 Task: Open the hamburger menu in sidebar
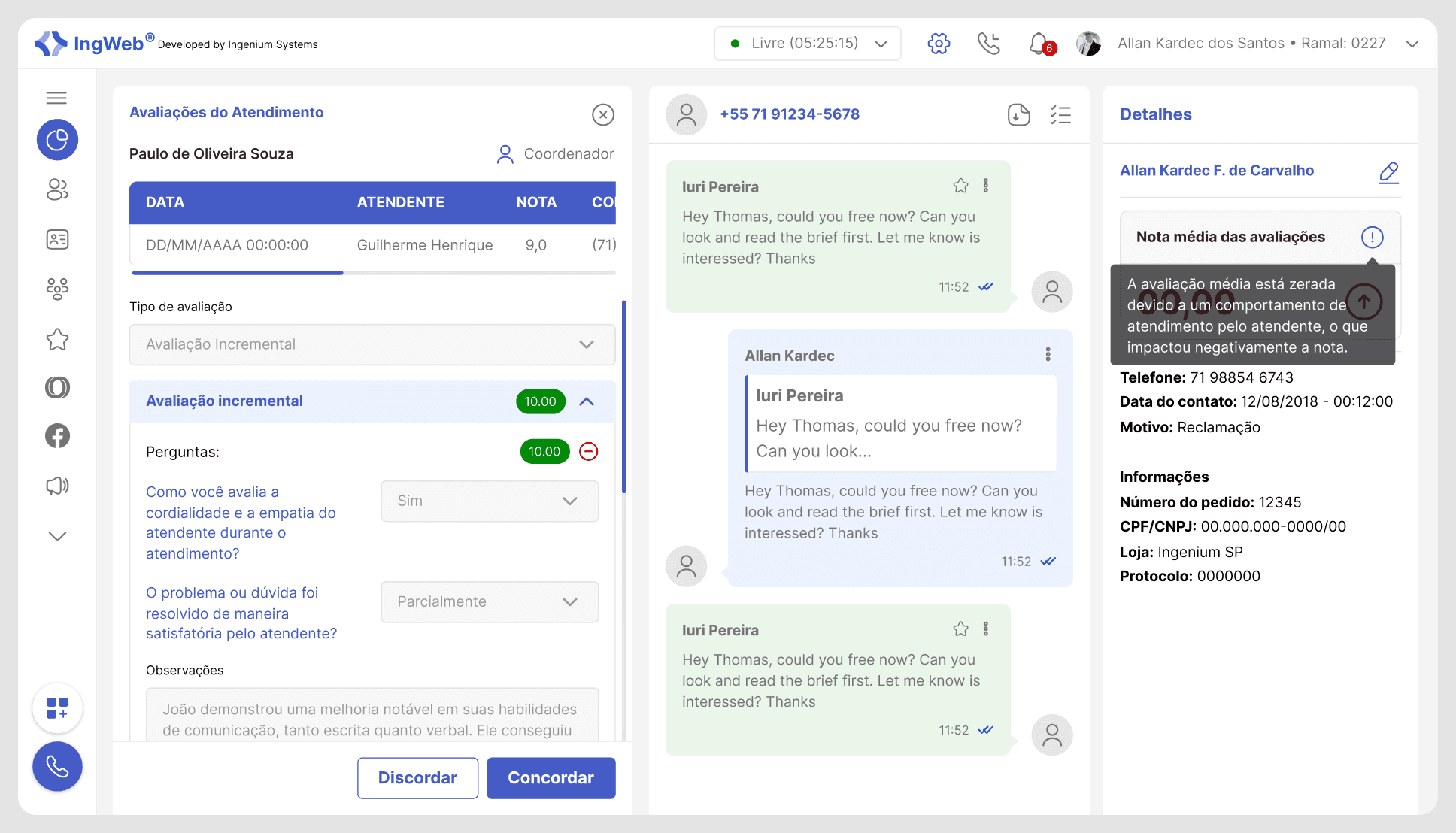(x=56, y=98)
